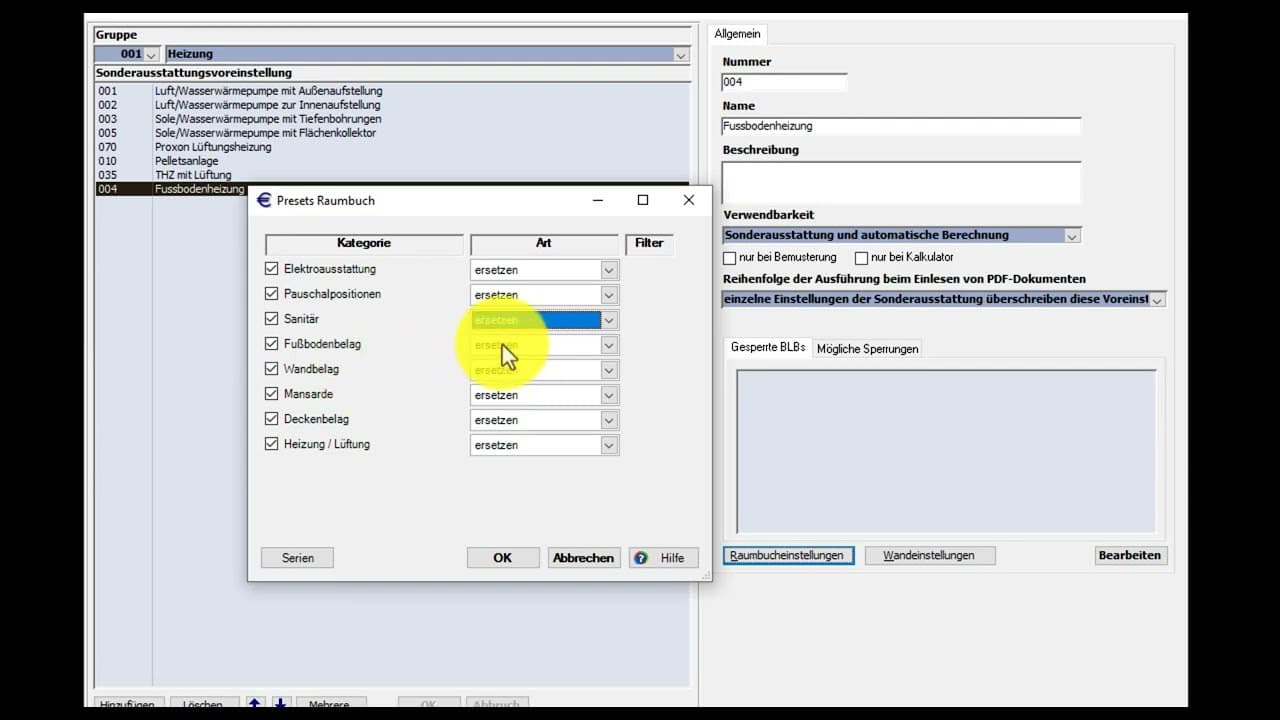This screenshot has width=1280, height=720.
Task: Click into the Name field
Action: tap(900, 126)
